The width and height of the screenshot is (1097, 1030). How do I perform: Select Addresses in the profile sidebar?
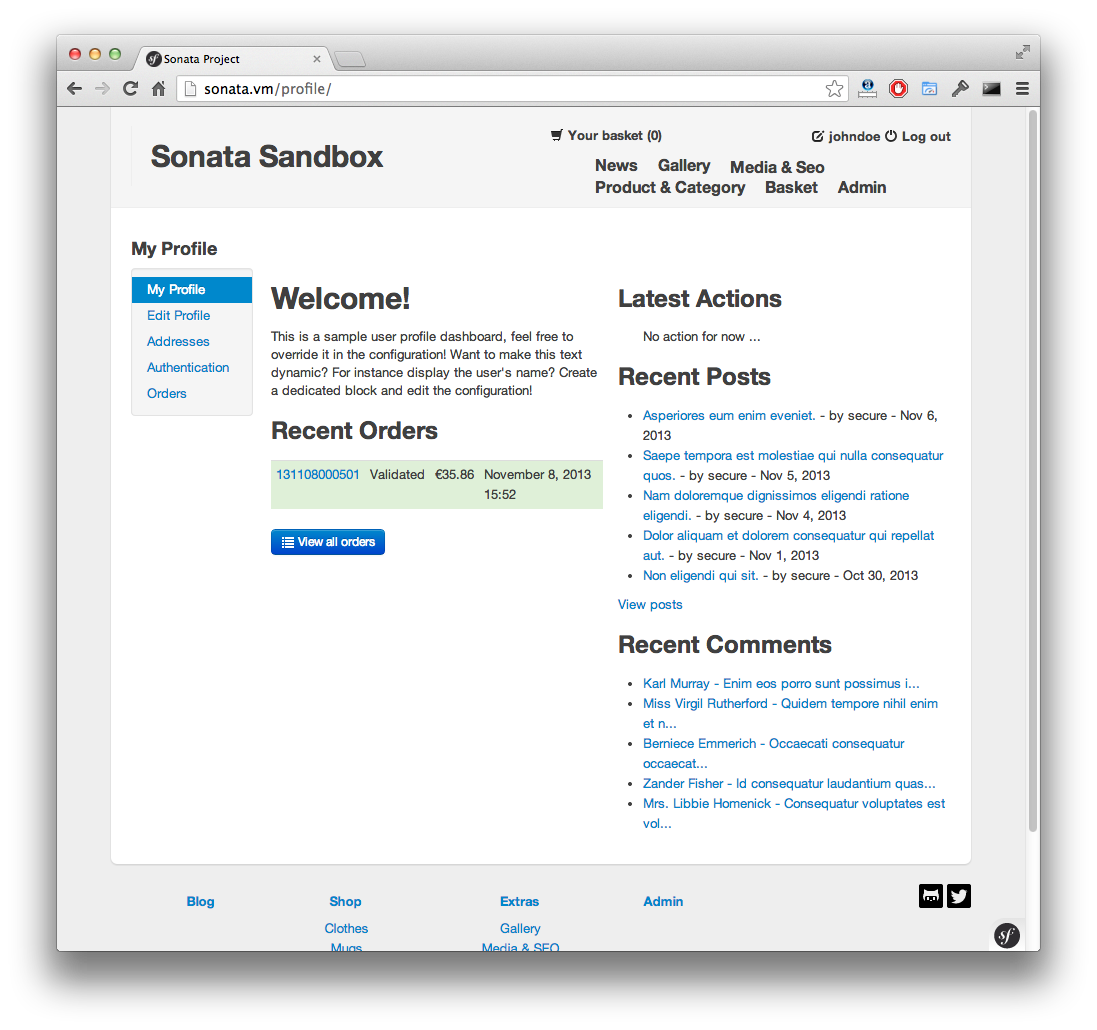tap(178, 342)
